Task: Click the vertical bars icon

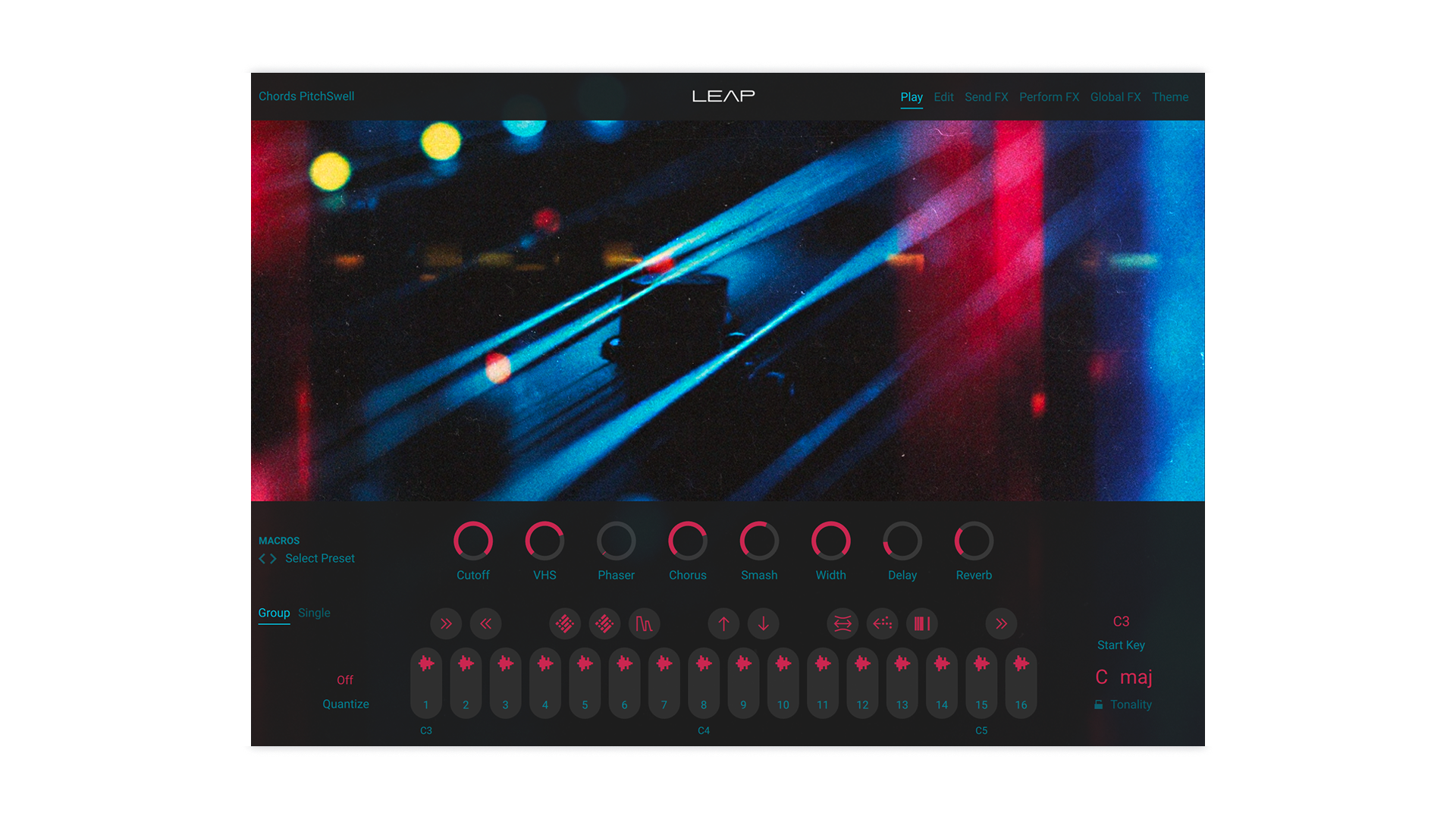Action: tap(922, 623)
